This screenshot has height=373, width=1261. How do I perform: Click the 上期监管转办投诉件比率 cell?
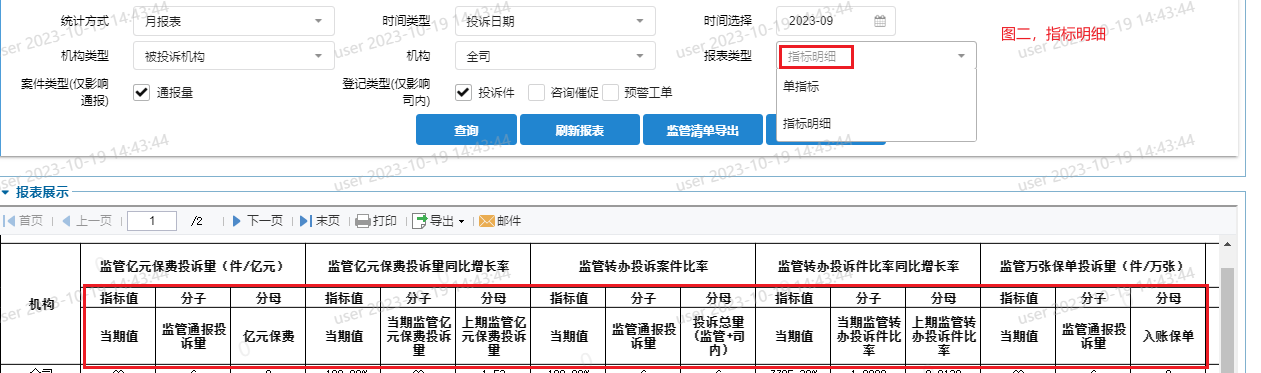click(943, 337)
